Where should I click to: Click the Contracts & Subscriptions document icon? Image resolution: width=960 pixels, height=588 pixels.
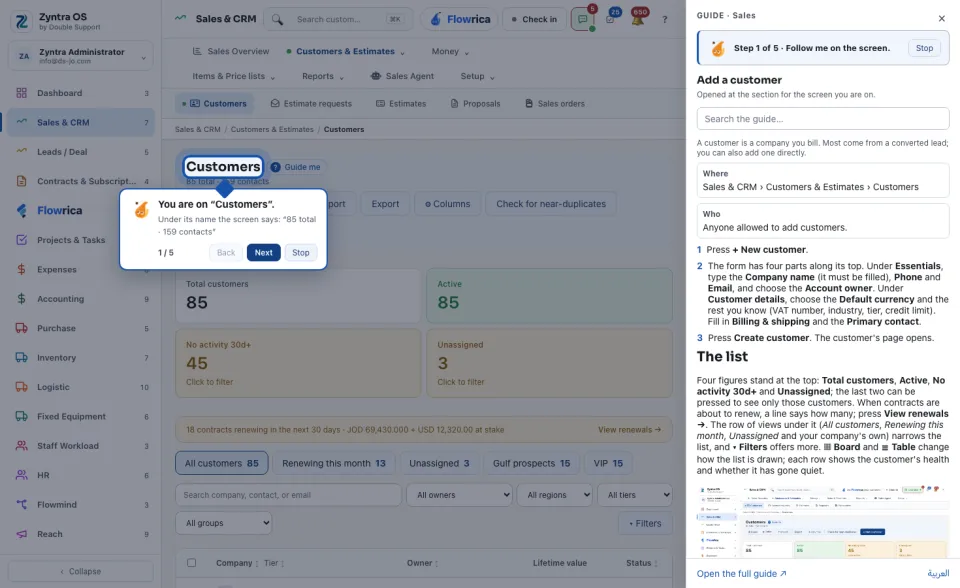21,181
